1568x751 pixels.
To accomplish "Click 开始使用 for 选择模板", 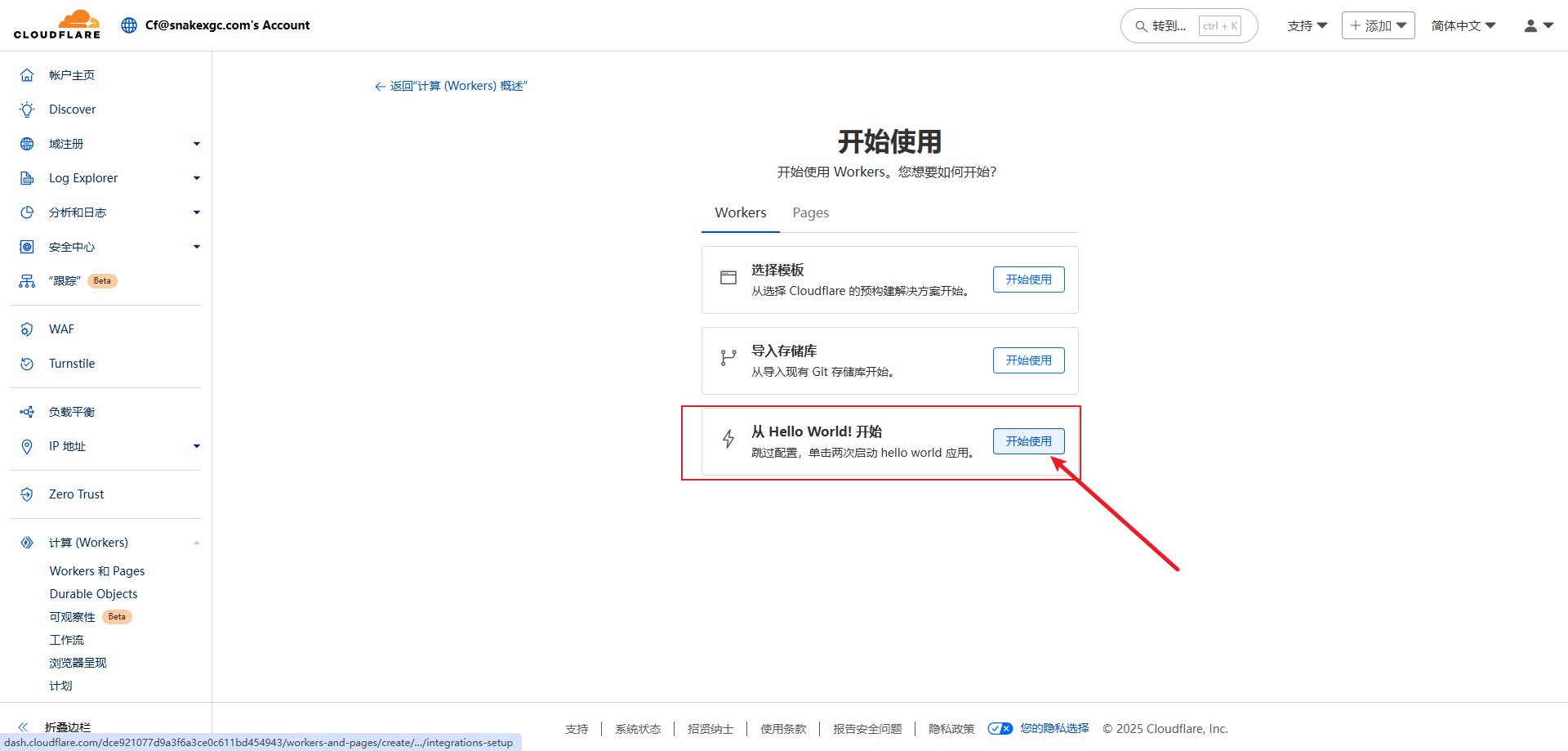I will pos(1029,279).
